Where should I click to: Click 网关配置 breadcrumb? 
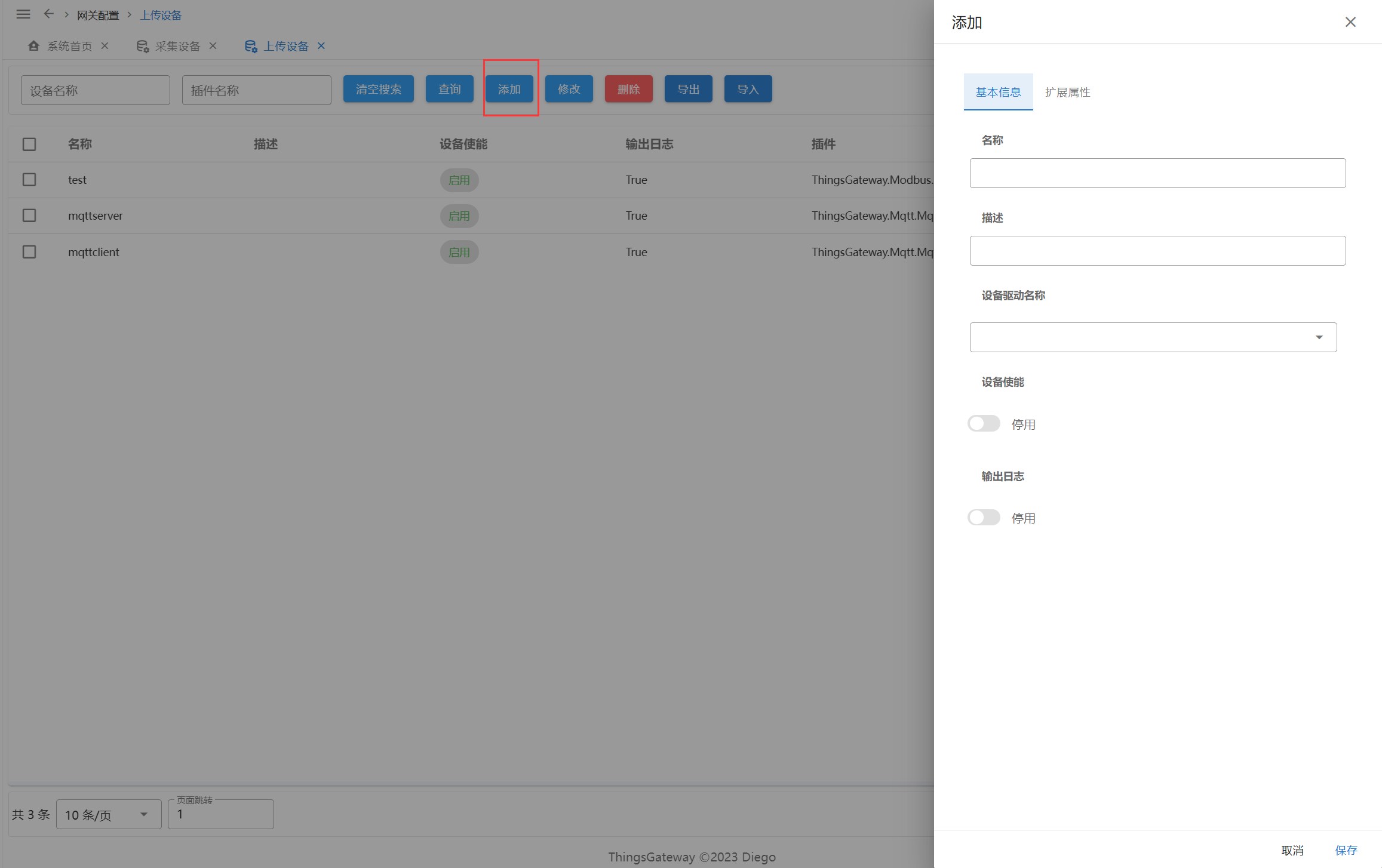point(98,16)
